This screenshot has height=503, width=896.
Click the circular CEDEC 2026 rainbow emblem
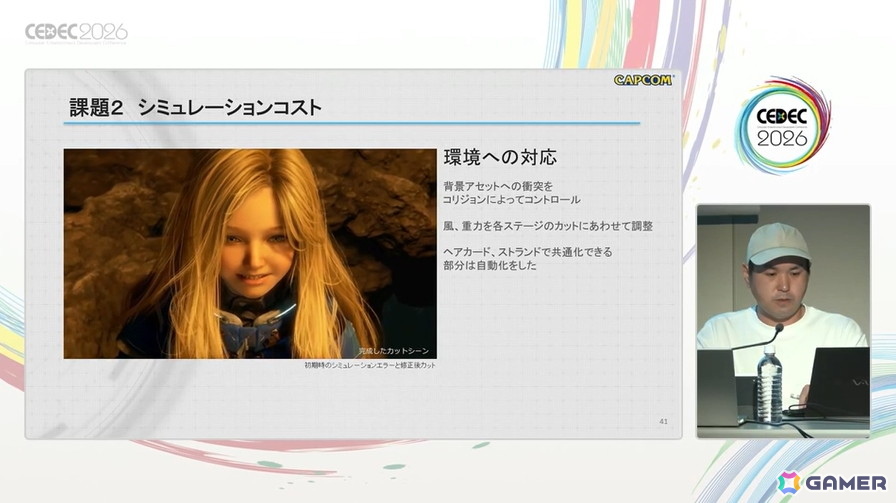[782, 126]
